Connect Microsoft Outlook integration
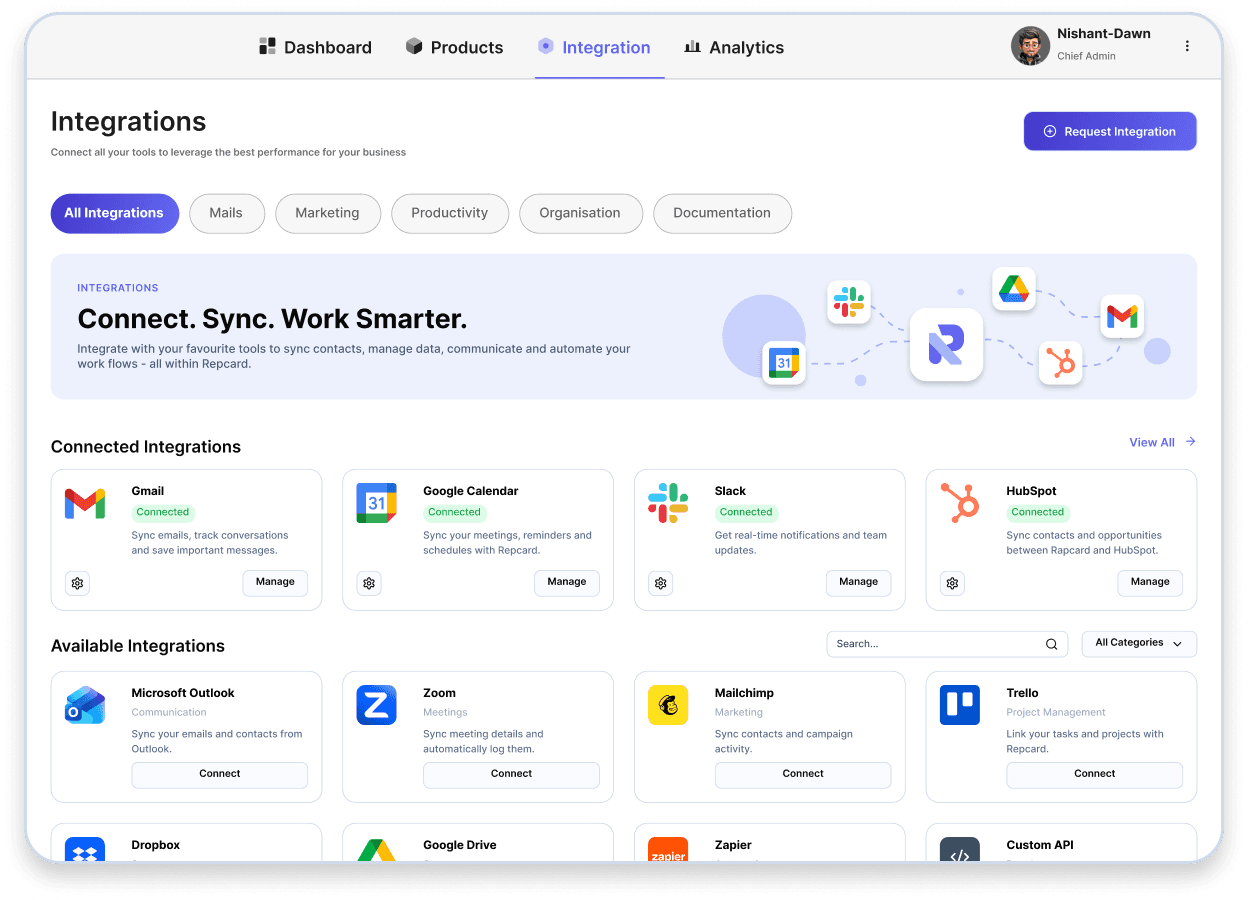 pyautogui.click(x=220, y=775)
